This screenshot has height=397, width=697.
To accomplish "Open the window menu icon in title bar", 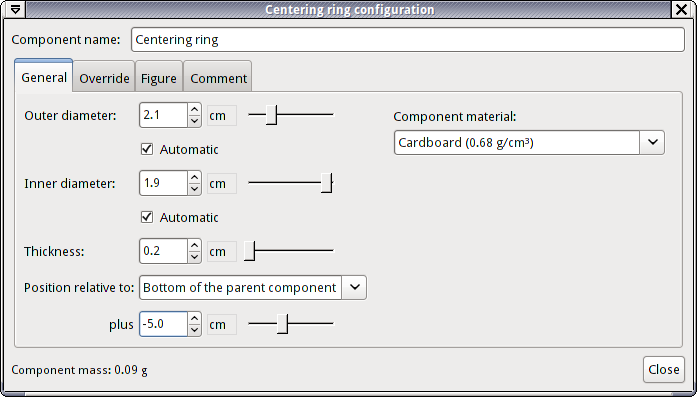I will pos(14,9).
